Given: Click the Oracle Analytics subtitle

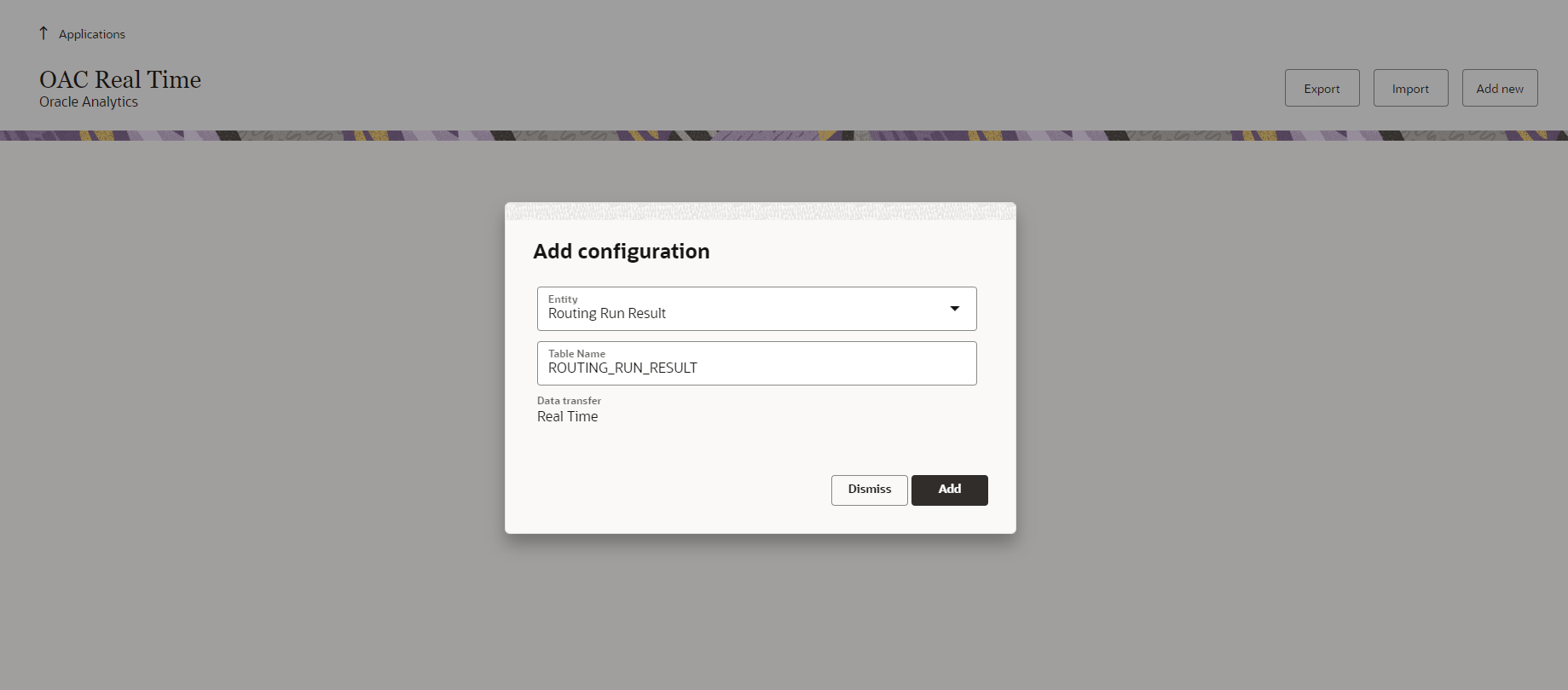Looking at the screenshot, I should (89, 101).
